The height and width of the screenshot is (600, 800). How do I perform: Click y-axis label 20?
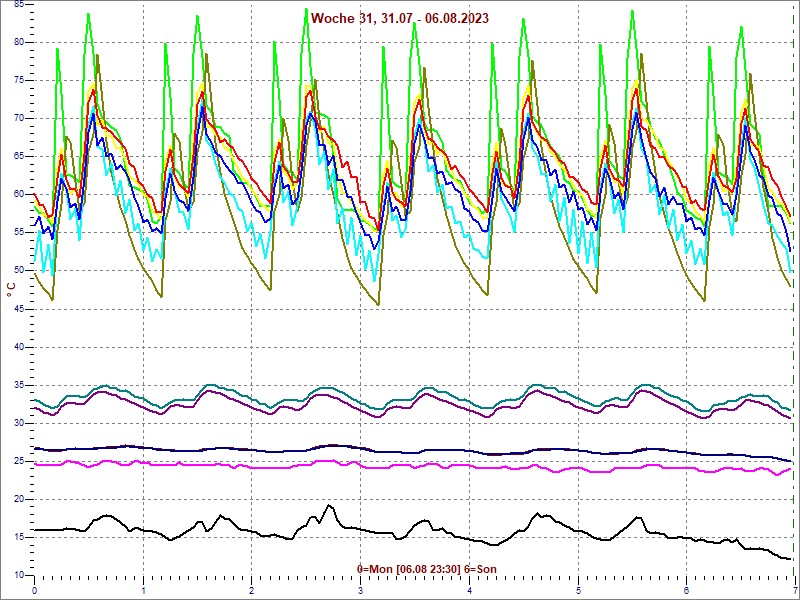tap(19, 499)
